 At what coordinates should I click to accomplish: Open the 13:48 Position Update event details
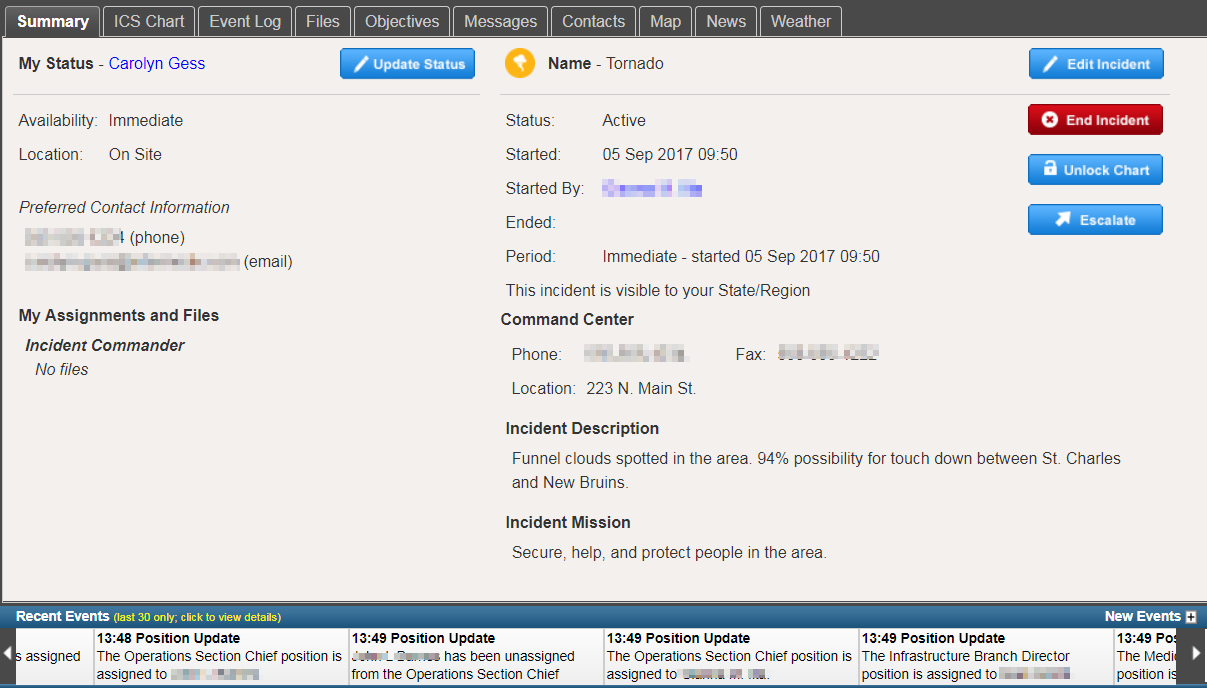(x=218, y=655)
